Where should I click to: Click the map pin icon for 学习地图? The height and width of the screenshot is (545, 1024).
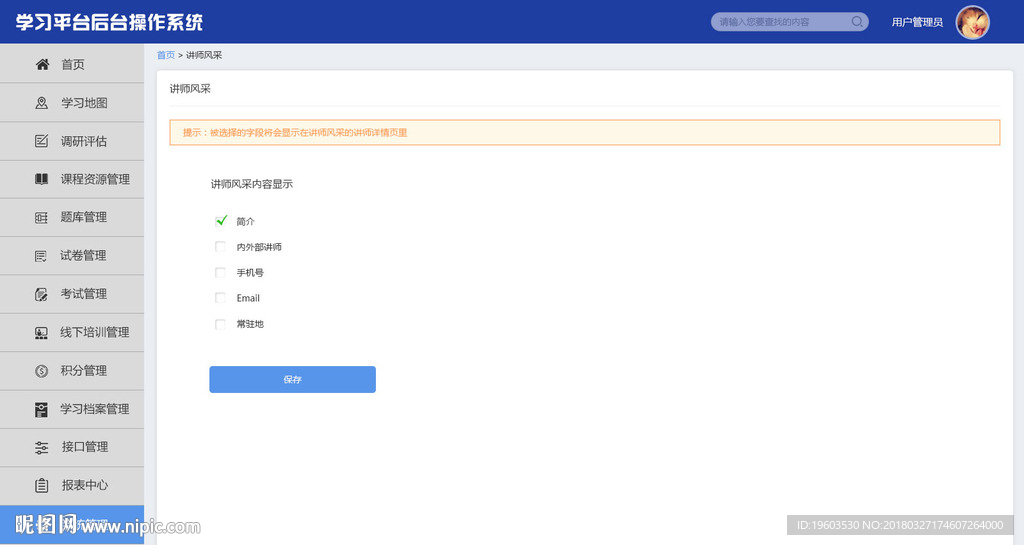click(x=42, y=103)
